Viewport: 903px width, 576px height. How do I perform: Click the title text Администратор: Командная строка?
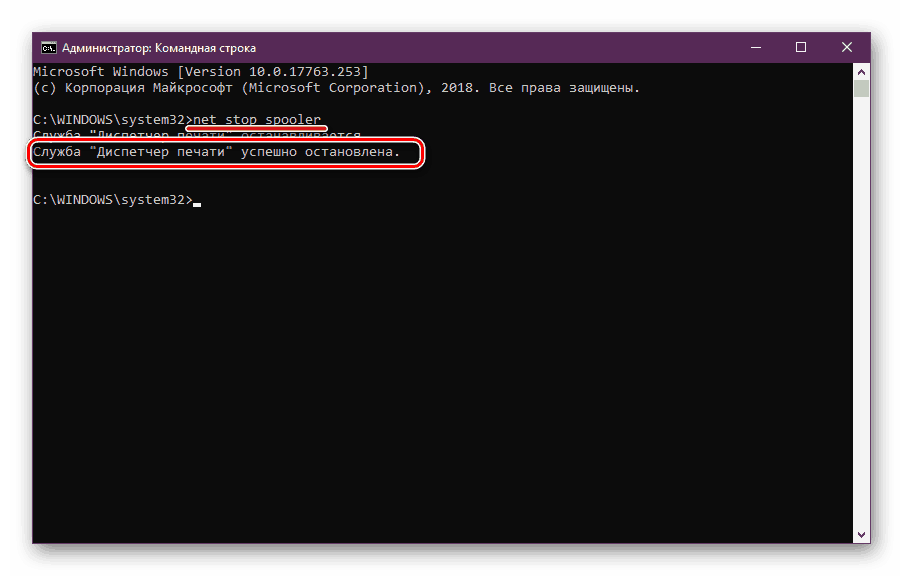click(x=159, y=47)
